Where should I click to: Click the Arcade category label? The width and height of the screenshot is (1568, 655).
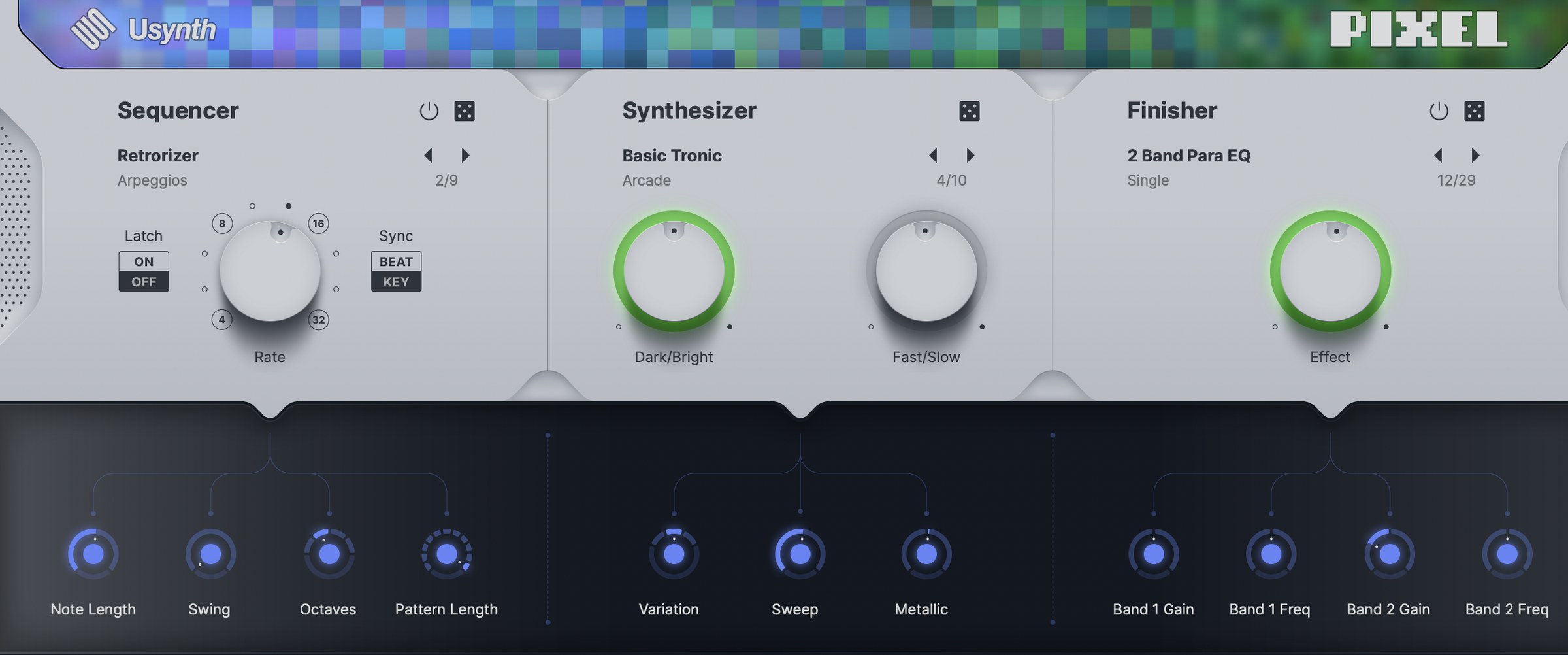(x=646, y=180)
